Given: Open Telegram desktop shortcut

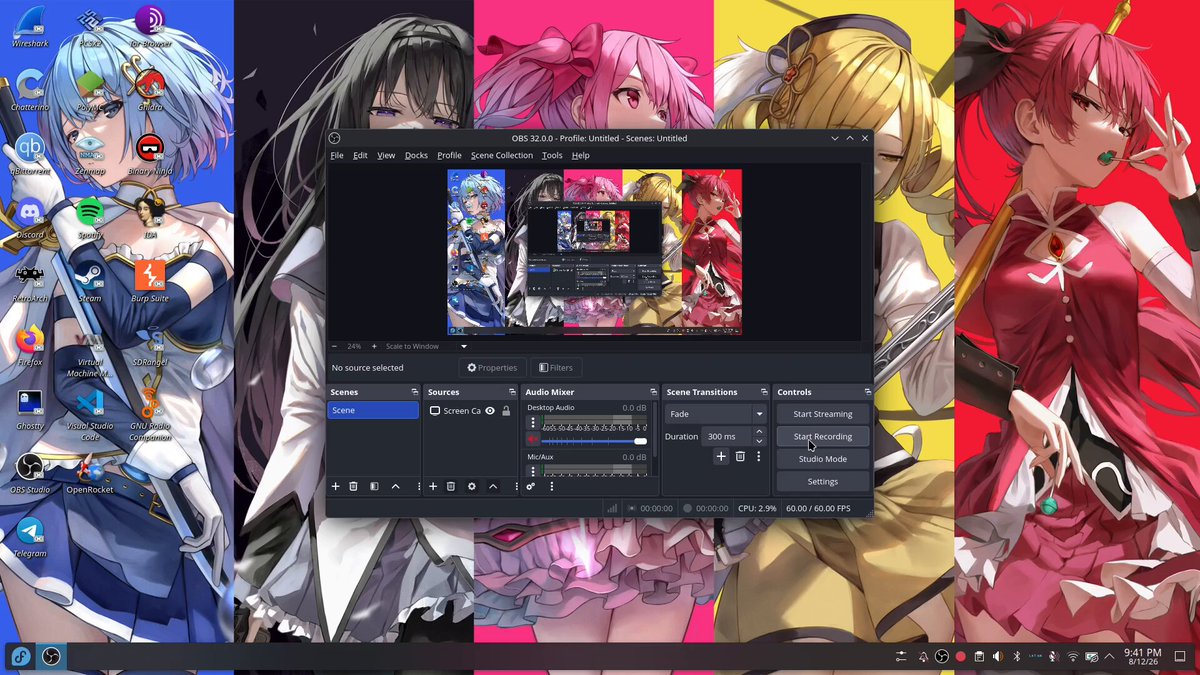Looking at the screenshot, I should (30, 537).
